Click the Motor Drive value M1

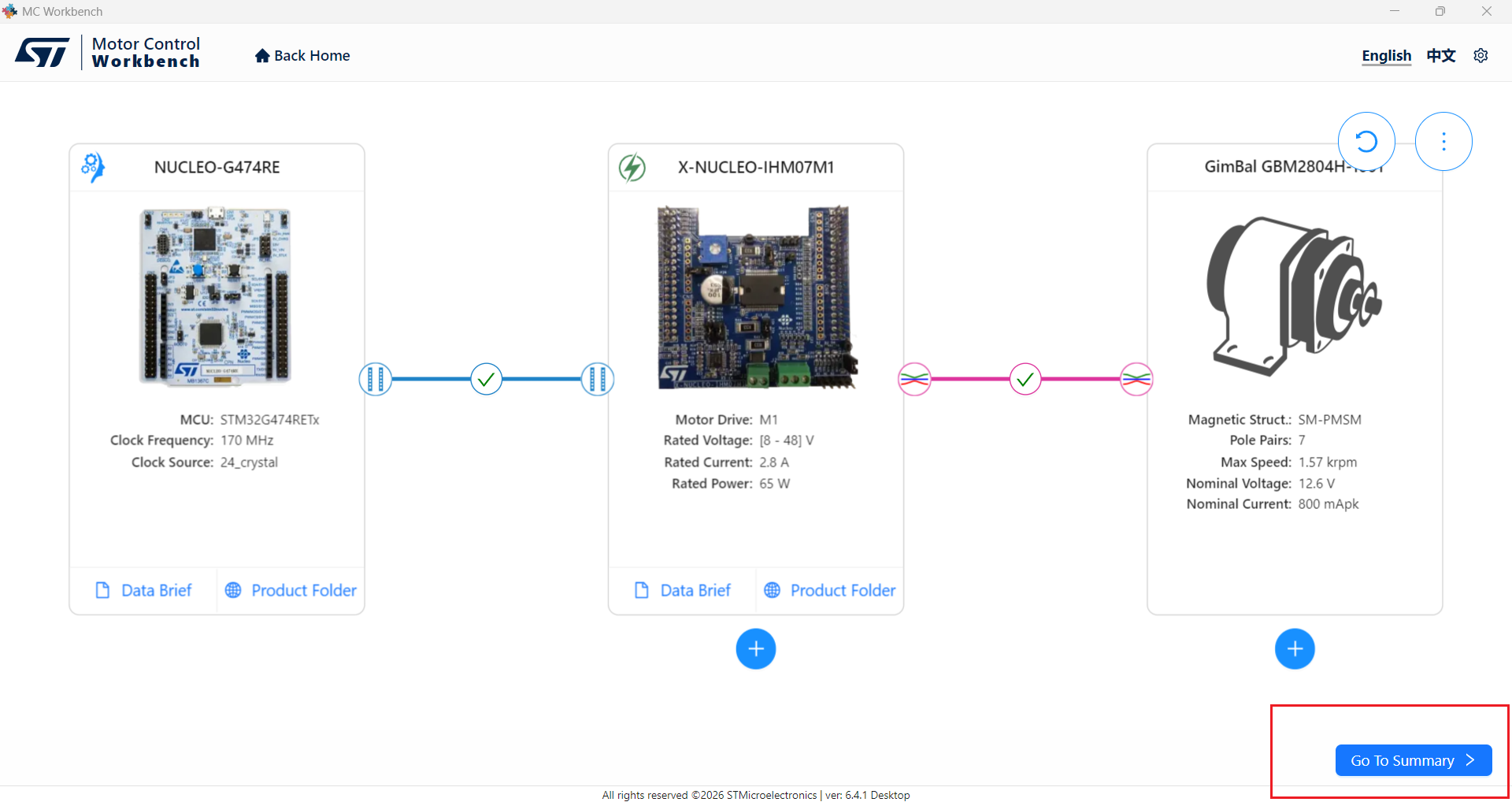tap(769, 420)
